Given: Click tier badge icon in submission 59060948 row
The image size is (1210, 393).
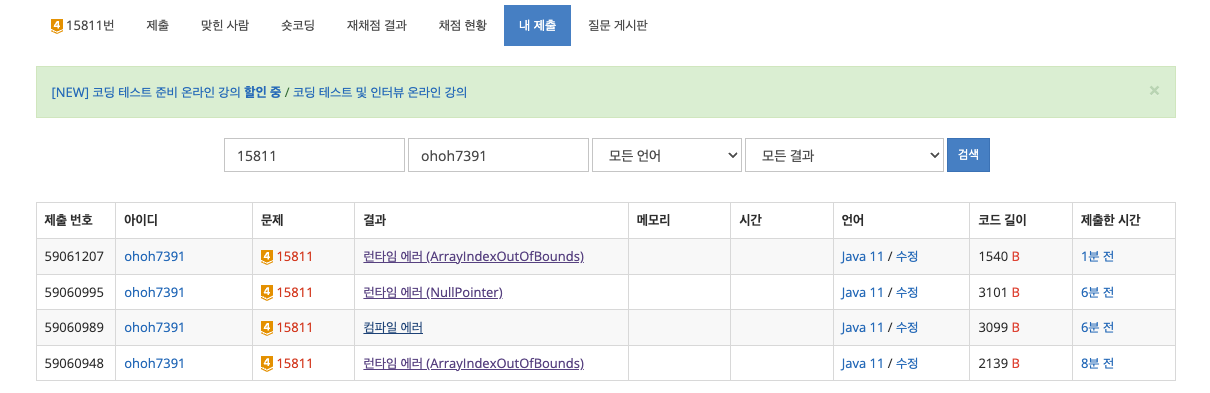Looking at the screenshot, I should [x=267, y=363].
